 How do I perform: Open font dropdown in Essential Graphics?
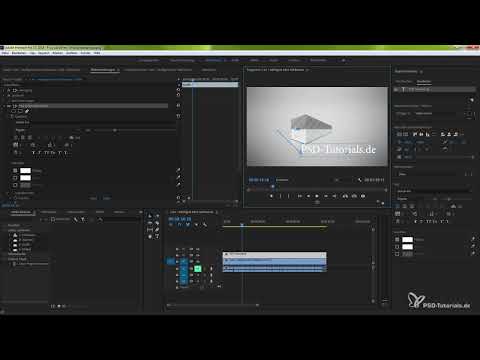pyautogui.click(x=433, y=191)
